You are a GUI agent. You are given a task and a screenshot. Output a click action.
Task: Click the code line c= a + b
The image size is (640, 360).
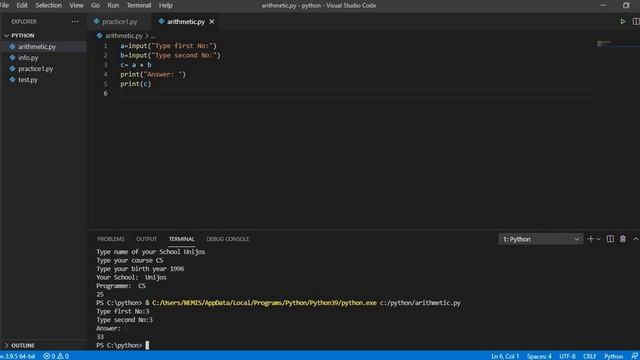coord(136,65)
